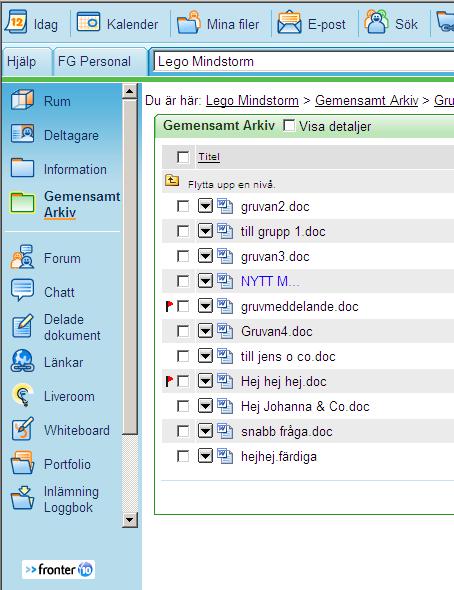
Task: Click the red flag beside gruvmeddelande.doc
Action: pos(169,306)
